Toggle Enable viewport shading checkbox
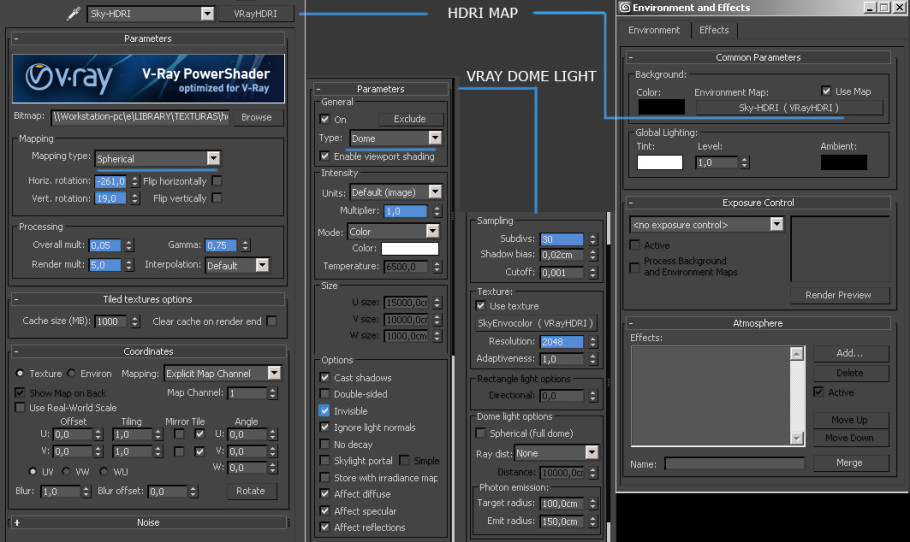The width and height of the screenshot is (910, 542). click(x=325, y=156)
